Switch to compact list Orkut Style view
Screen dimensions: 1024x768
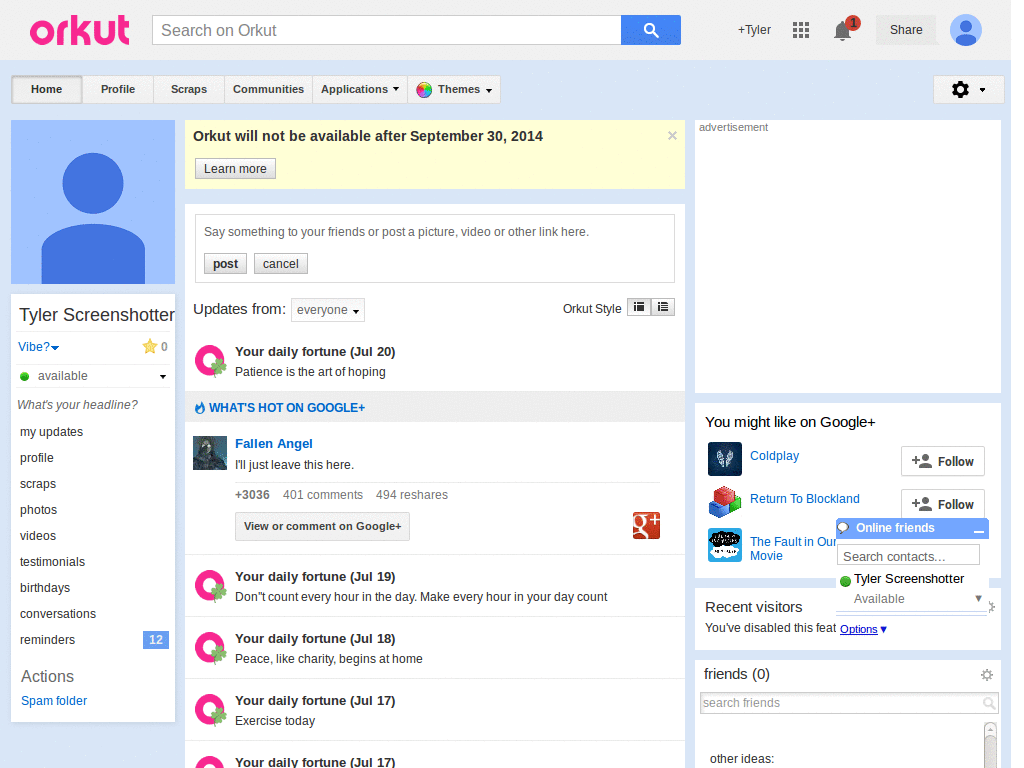coord(663,307)
